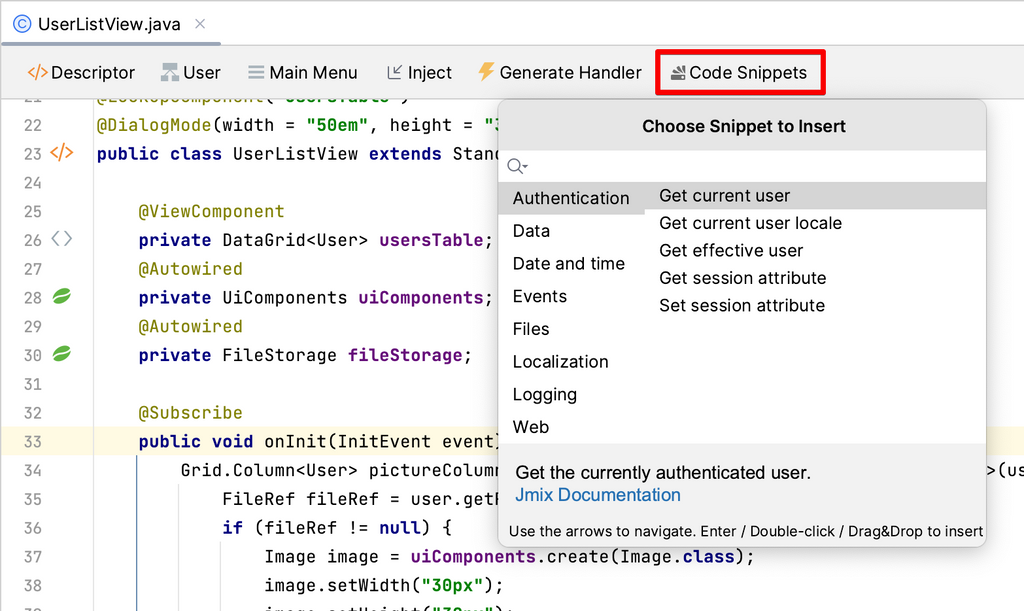Open the Jmix Documentation link

597,495
